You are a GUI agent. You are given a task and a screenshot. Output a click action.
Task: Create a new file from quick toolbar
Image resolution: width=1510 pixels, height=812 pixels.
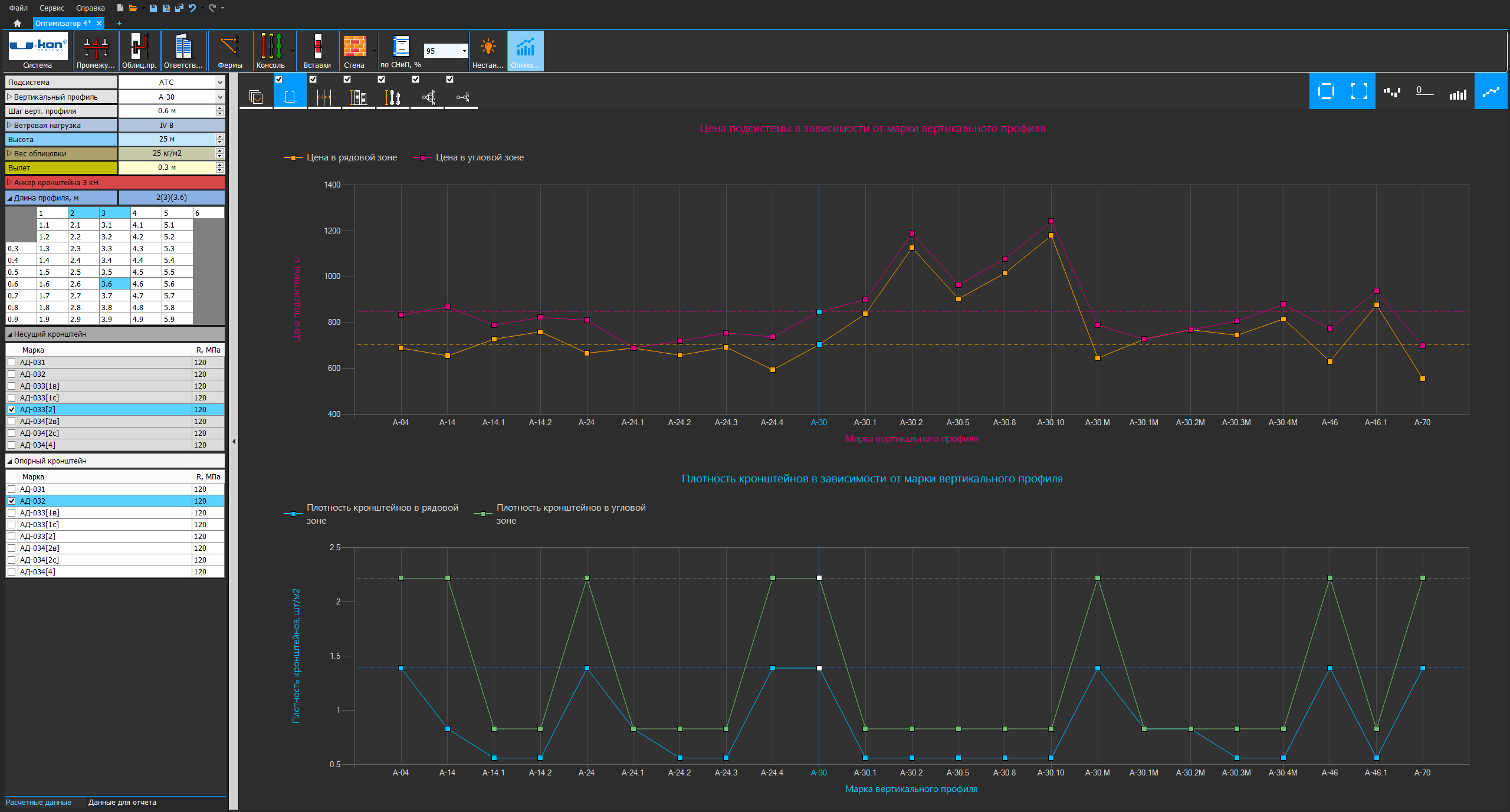[120, 8]
